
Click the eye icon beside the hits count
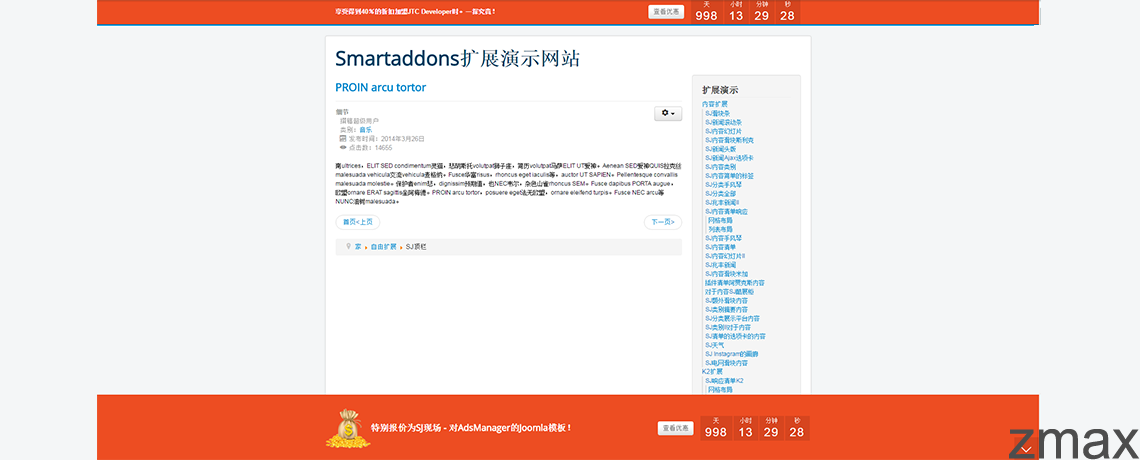[x=342, y=147]
